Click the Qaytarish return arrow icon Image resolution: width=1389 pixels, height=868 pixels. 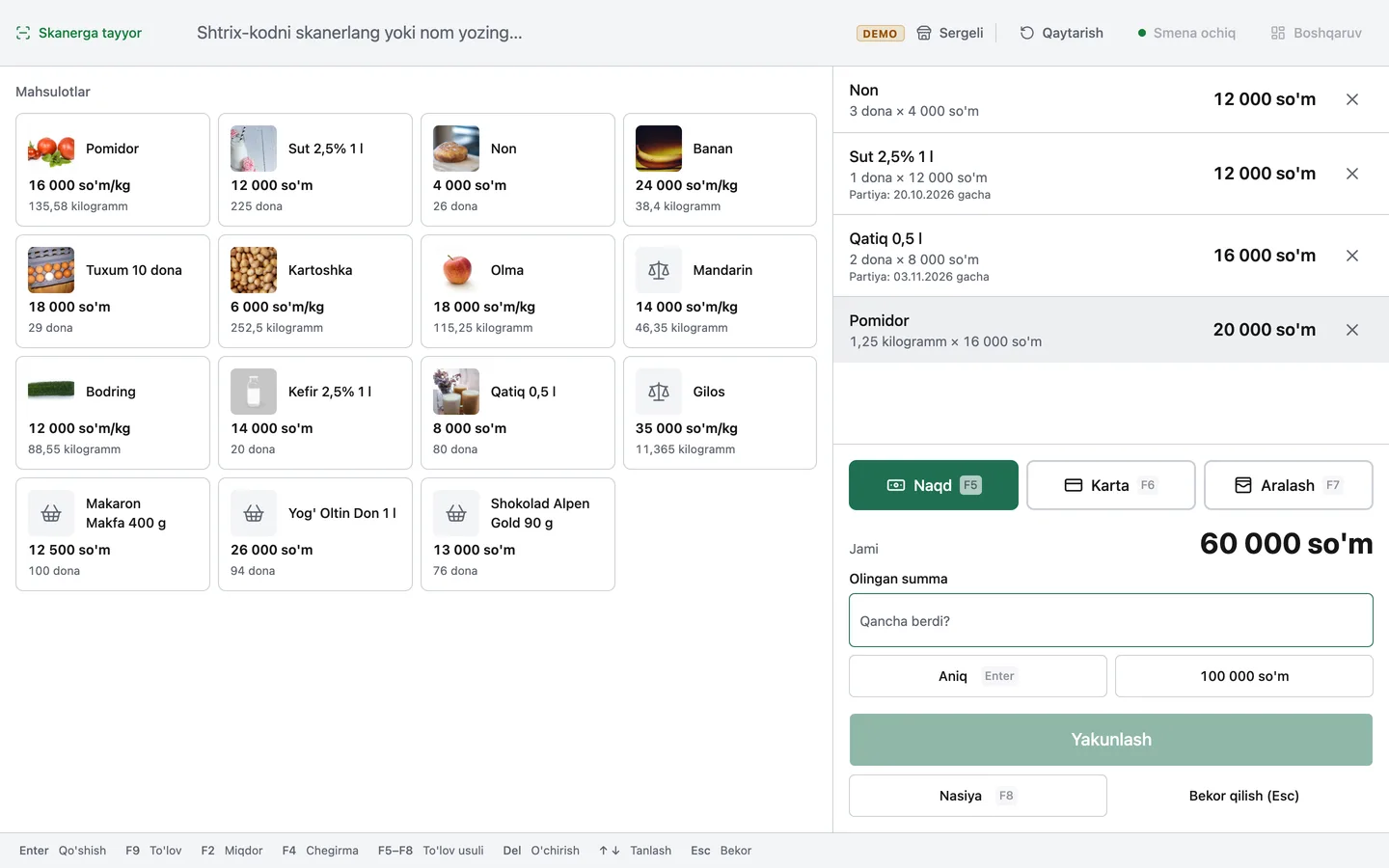1027,33
